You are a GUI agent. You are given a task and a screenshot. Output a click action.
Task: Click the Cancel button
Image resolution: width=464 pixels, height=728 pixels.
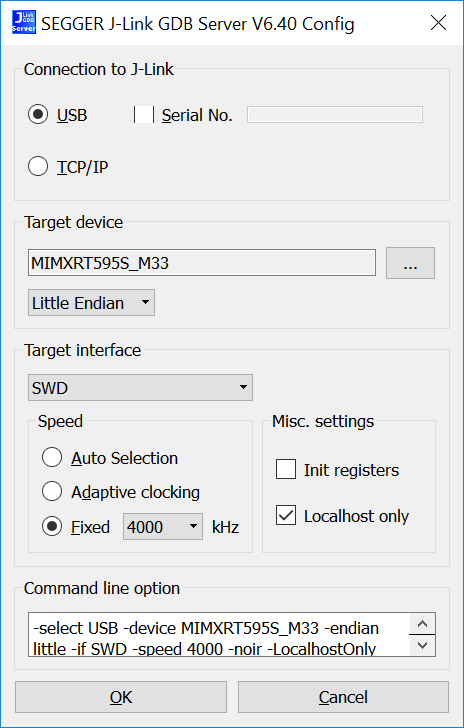(x=343, y=697)
